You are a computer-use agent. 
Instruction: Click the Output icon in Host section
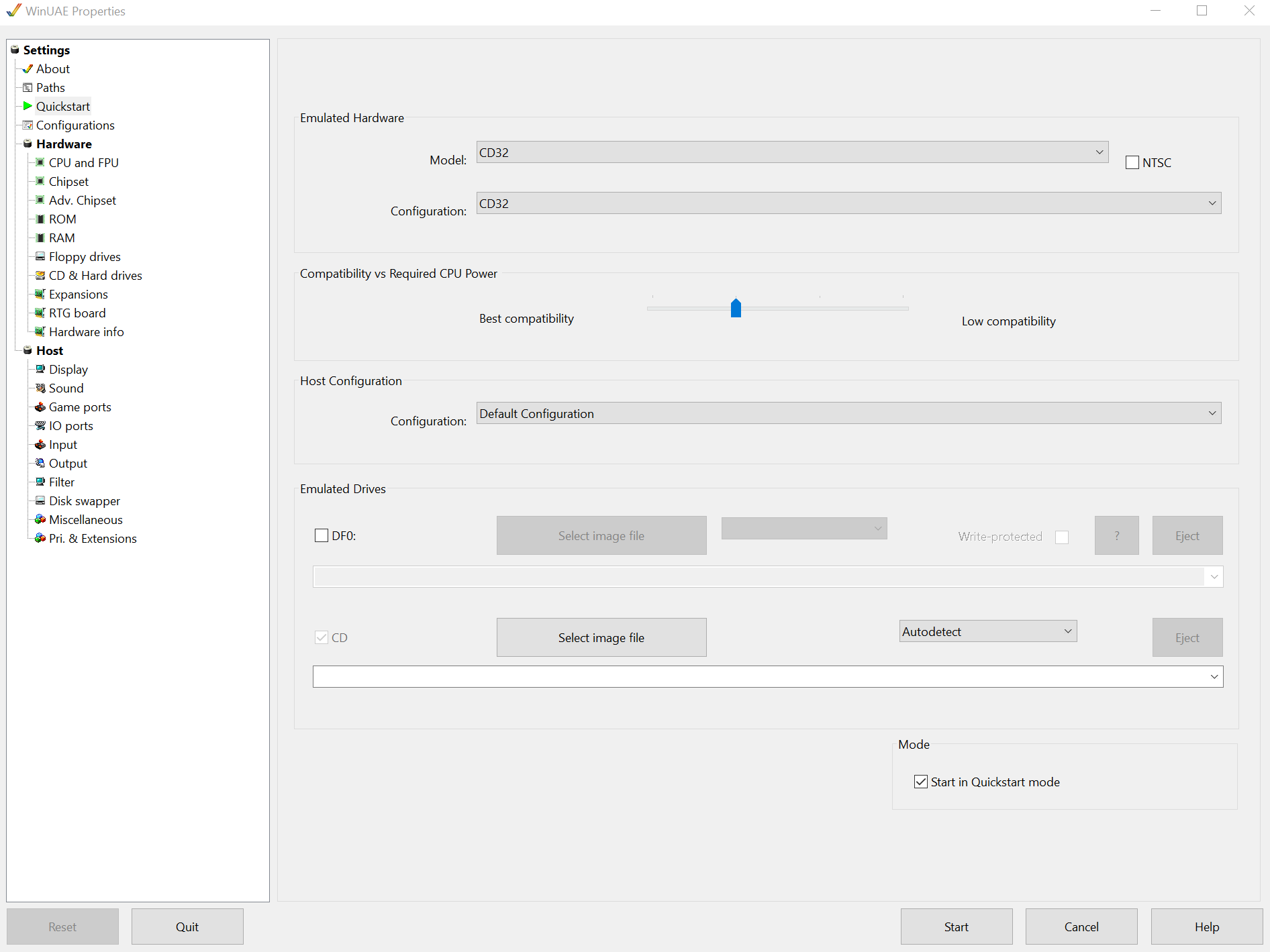[x=40, y=464]
